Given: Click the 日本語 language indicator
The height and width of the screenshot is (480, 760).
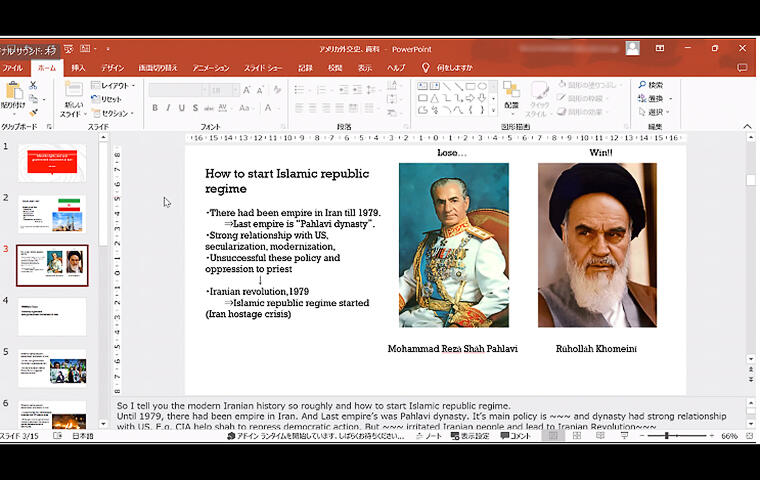Looking at the screenshot, I should click(83, 436).
